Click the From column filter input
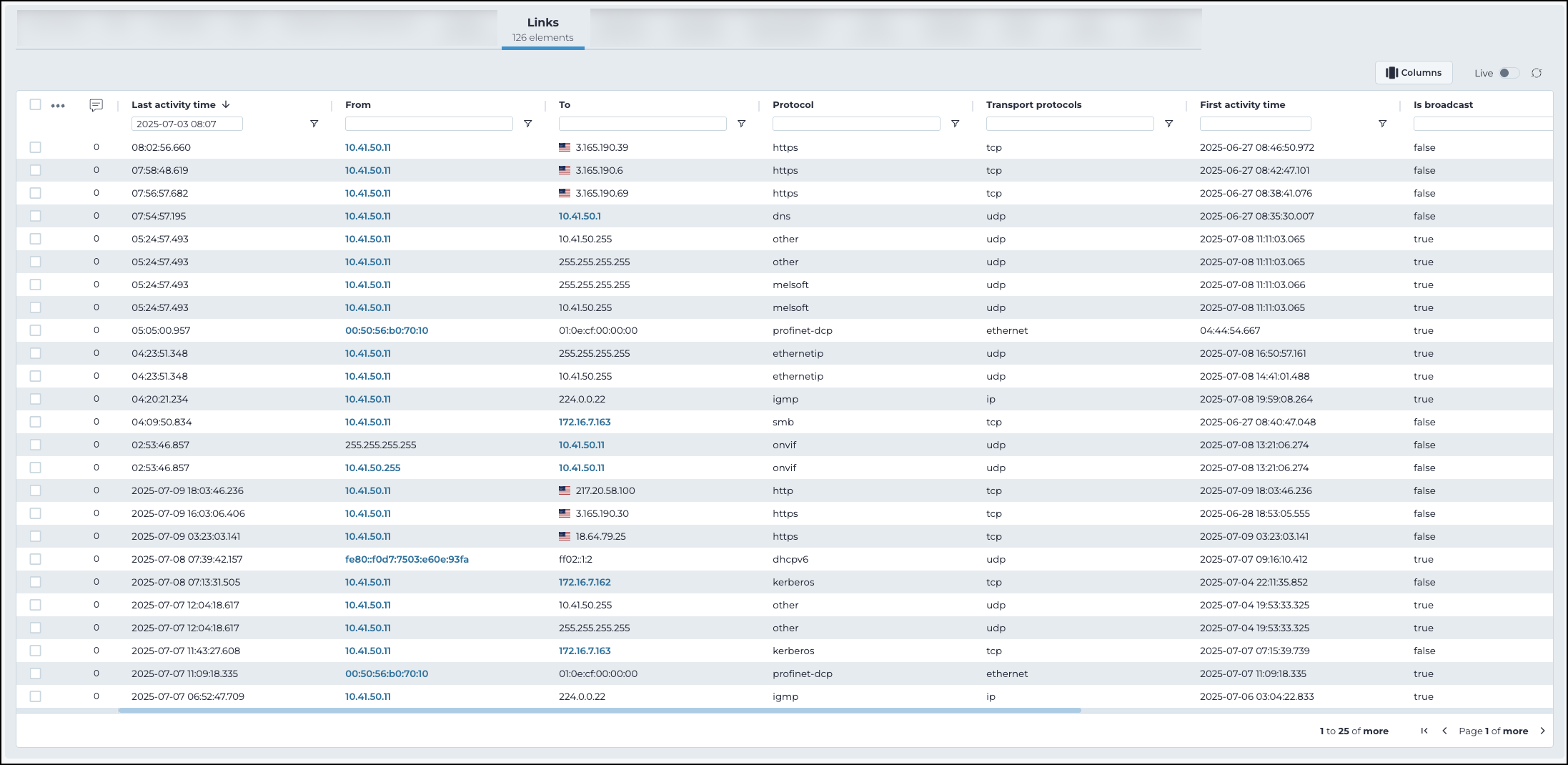Screen dimensions: 1568x765 point(429,124)
